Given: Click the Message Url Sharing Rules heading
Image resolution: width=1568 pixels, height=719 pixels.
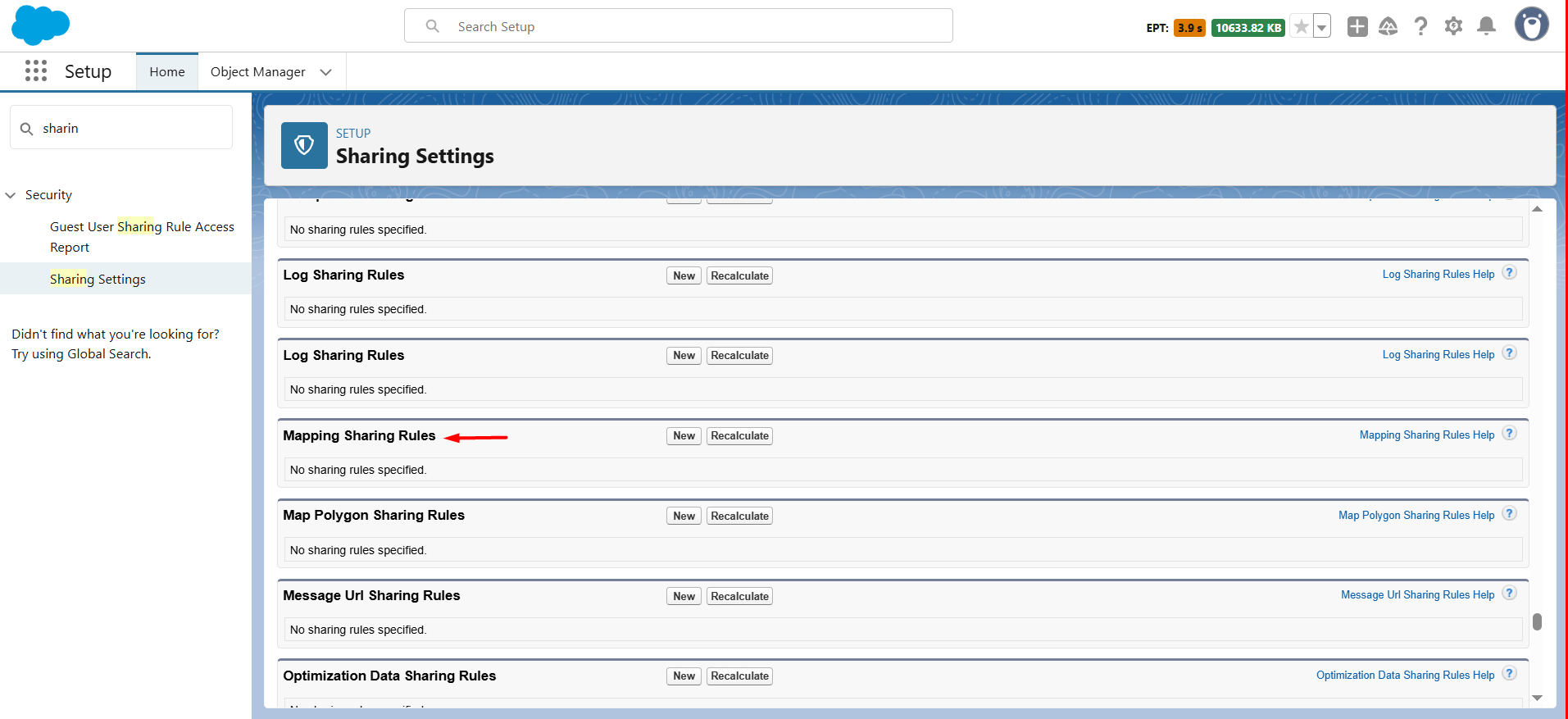Looking at the screenshot, I should pyautogui.click(x=371, y=595).
